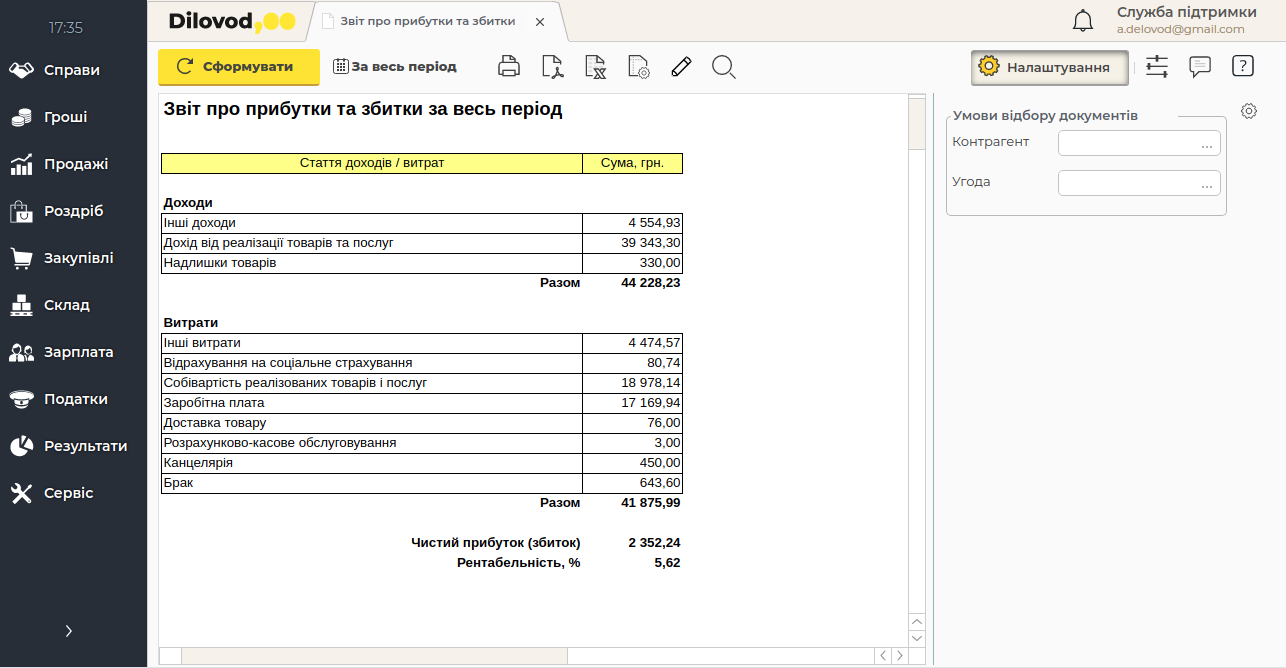
Task: Click the gear above selection conditions panel
Action: click(1248, 111)
